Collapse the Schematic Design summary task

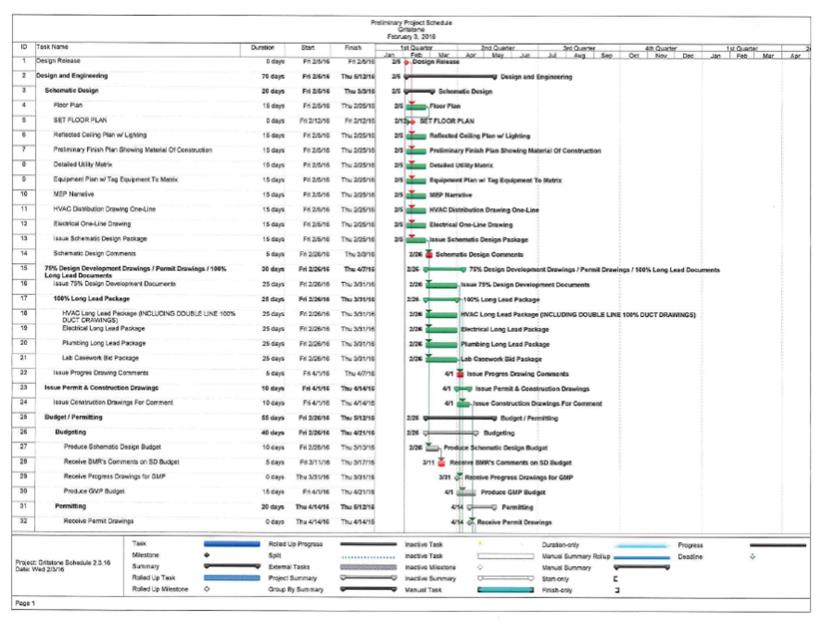click(71, 90)
